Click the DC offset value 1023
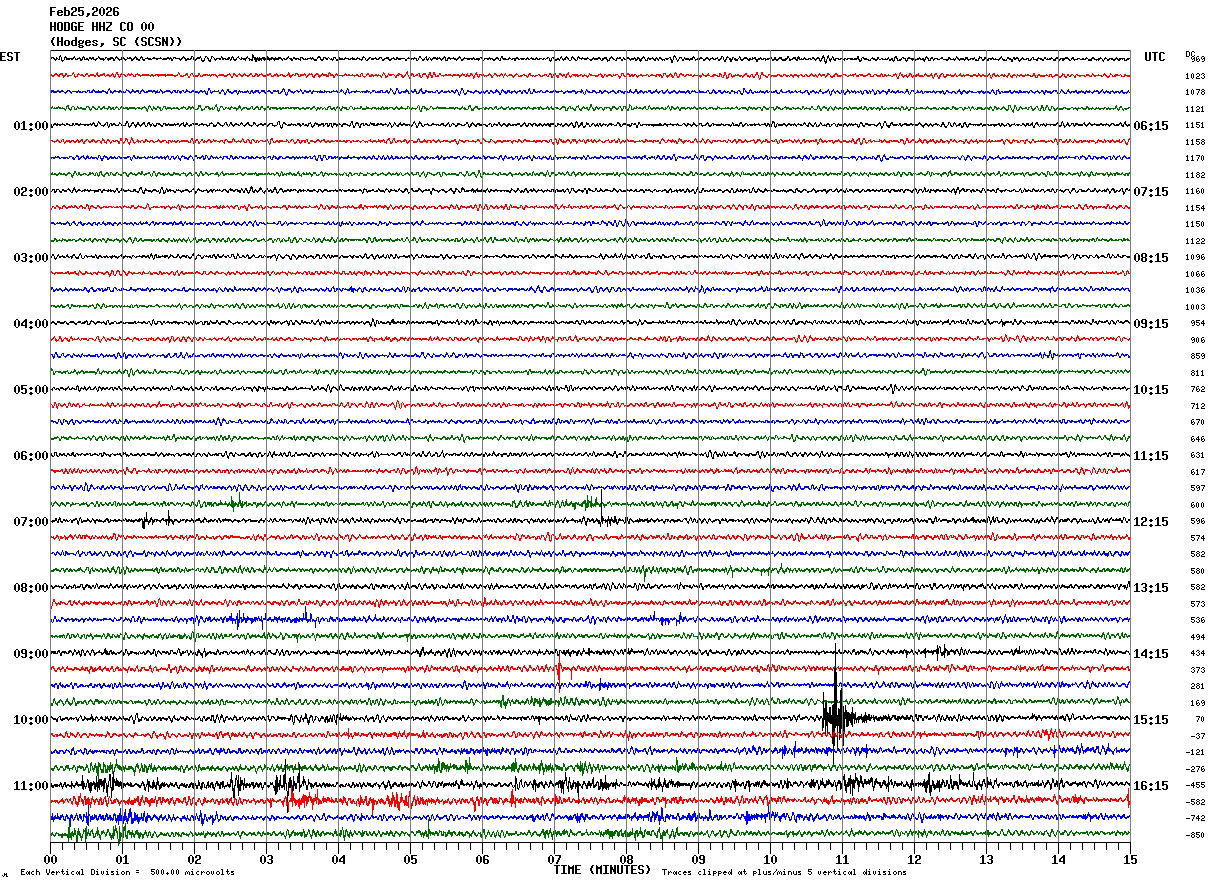Viewport: 1210px width, 886px height. [x=1195, y=76]
